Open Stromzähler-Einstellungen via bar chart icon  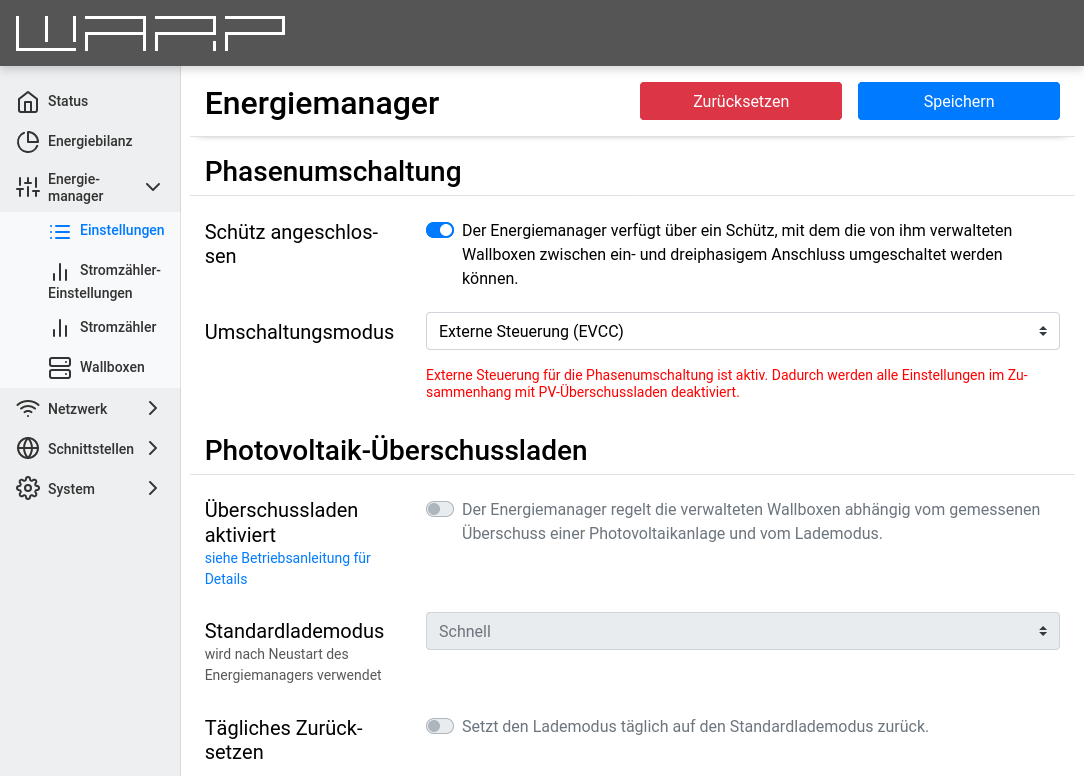coord(60,270)
